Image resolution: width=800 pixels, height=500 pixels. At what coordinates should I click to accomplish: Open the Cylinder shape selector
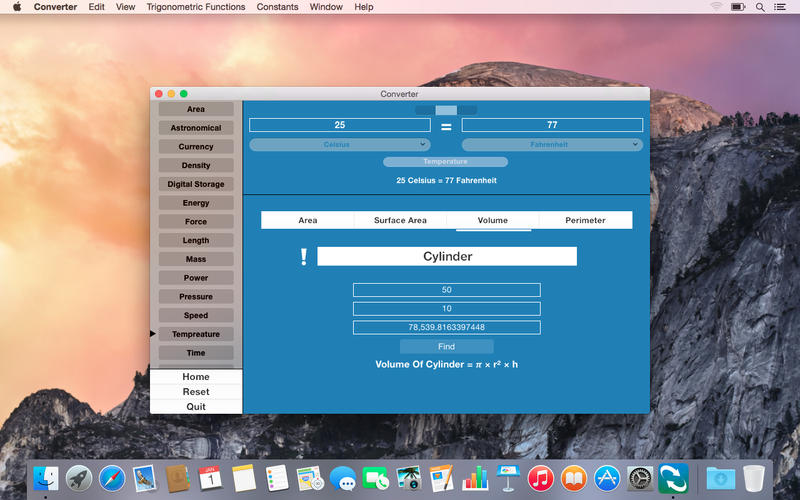(x=447, y=256)
